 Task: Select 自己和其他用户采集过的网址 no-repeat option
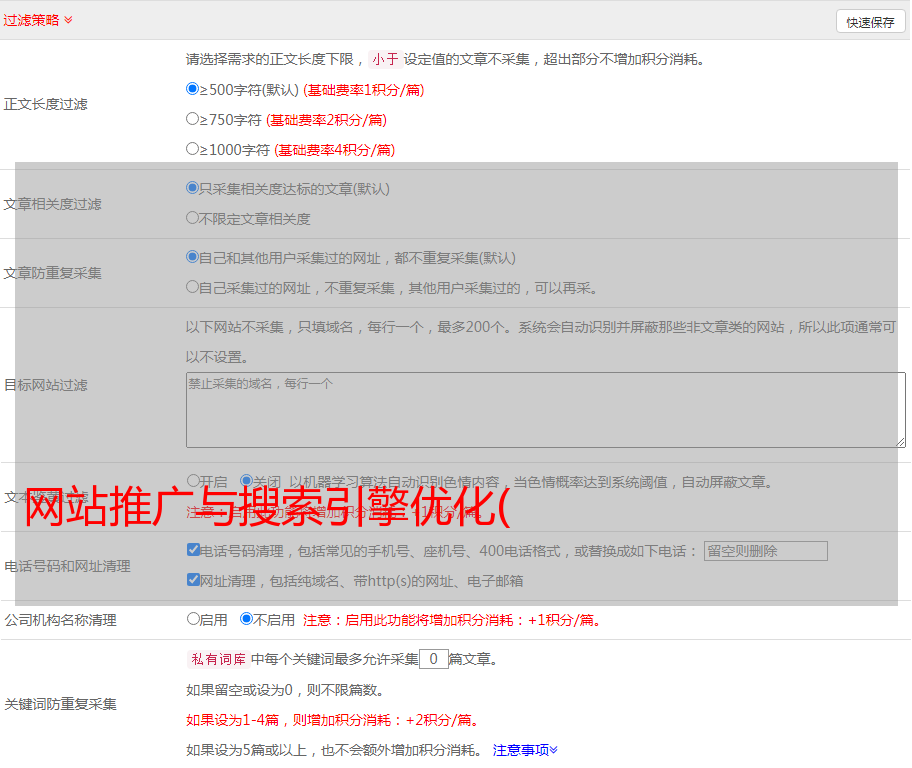(x=193, y=257)
